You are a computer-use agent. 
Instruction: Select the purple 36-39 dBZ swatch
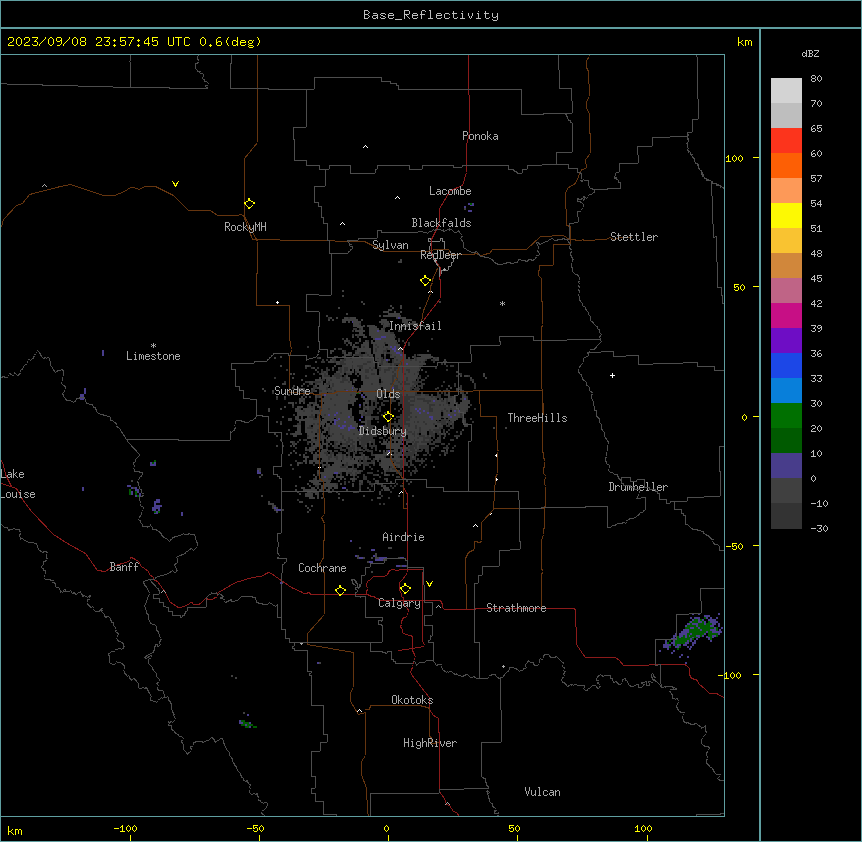[786, 341]
